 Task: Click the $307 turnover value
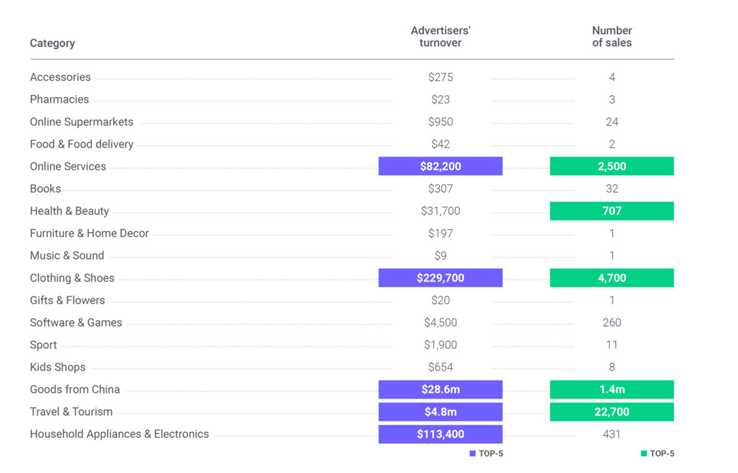[x=441, y=189]
